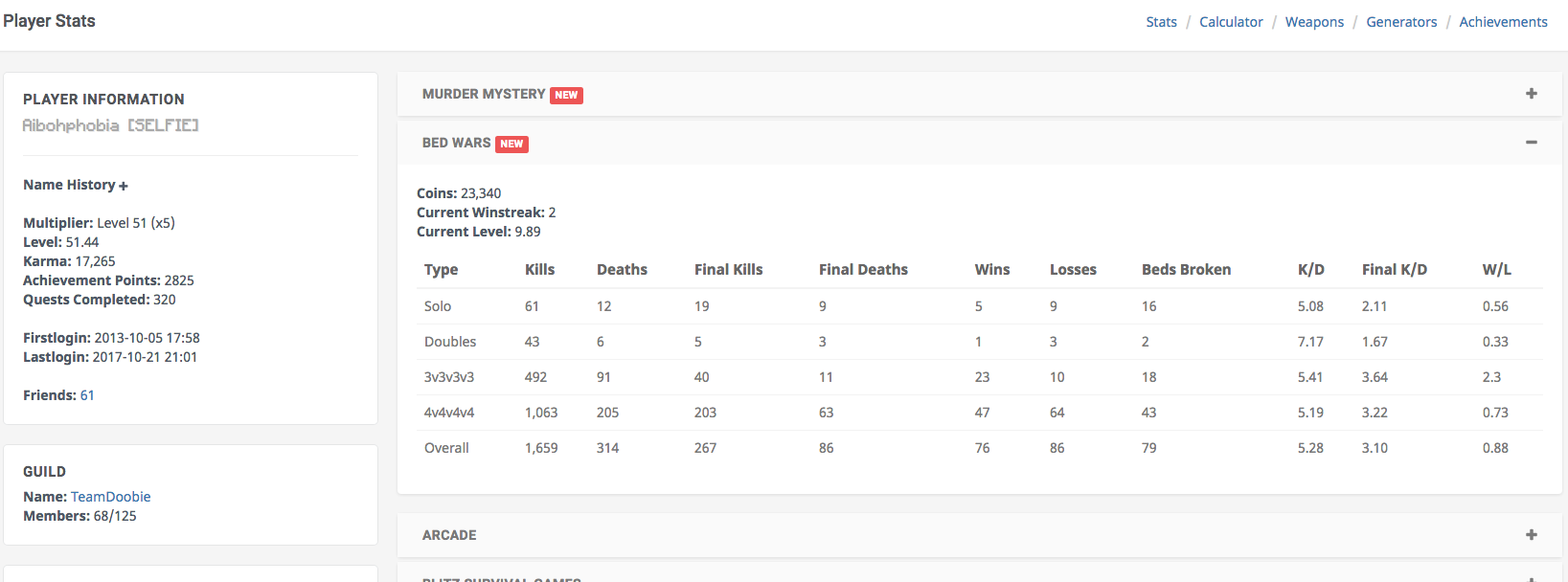Open the Achievements link

pyautogui.click(x=1503, y=22)
